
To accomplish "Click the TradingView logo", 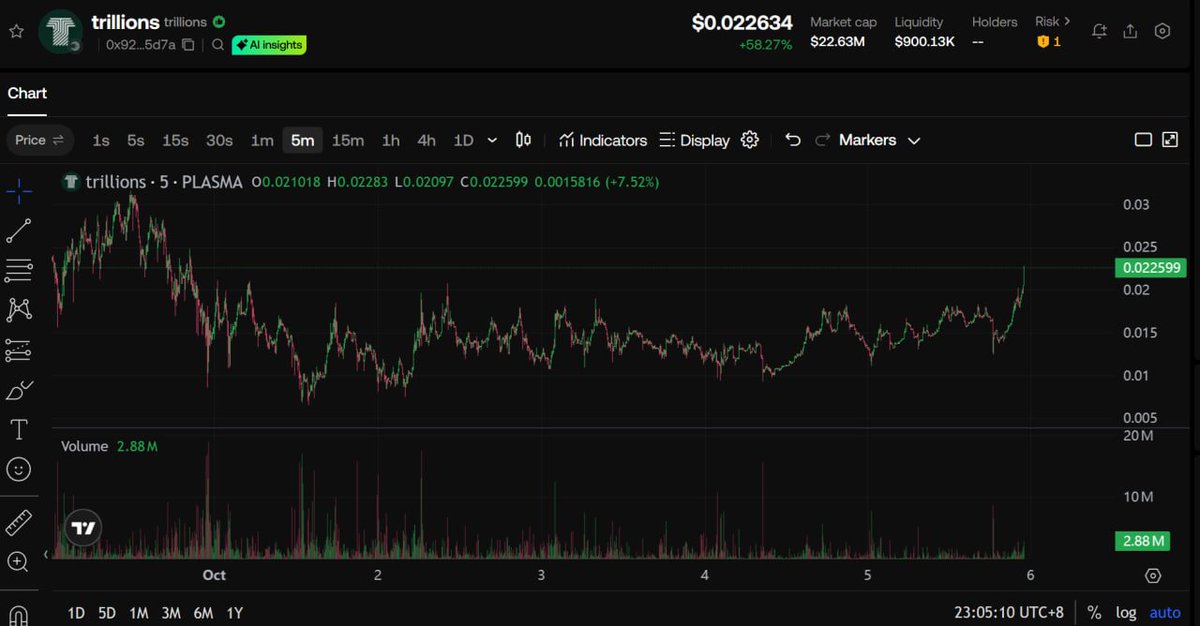I will (83, 527).
